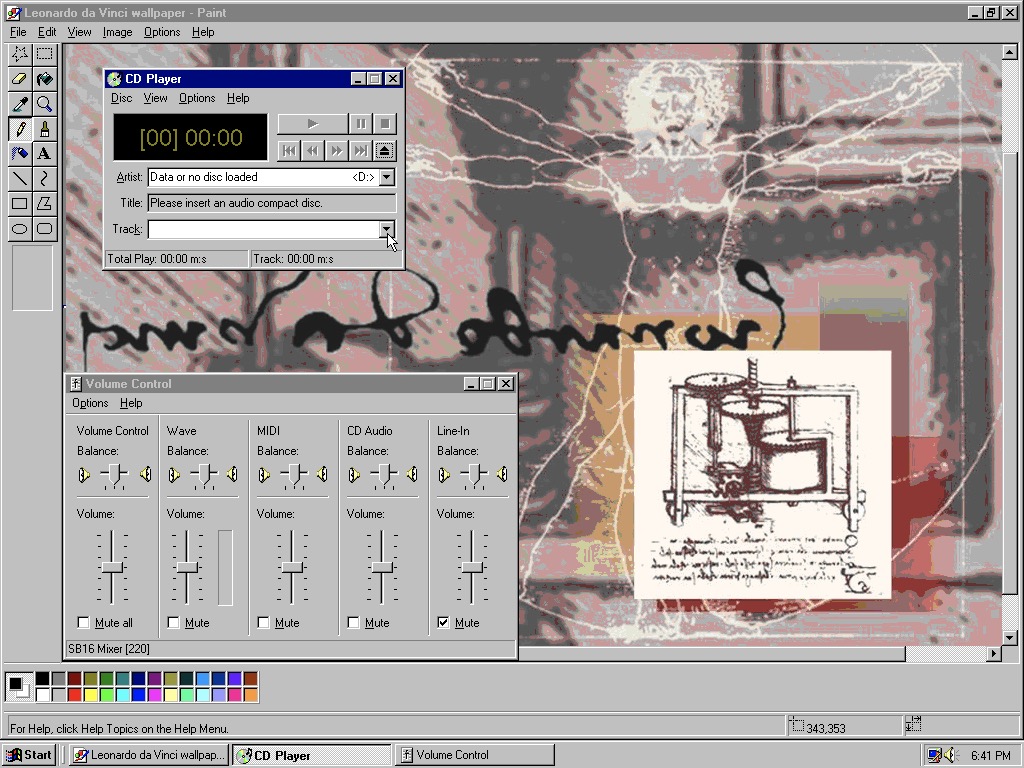Image resolution: width=1024 pixels, height=768 pixels.
Task: Click the Start button
Action: pos(29,755)
